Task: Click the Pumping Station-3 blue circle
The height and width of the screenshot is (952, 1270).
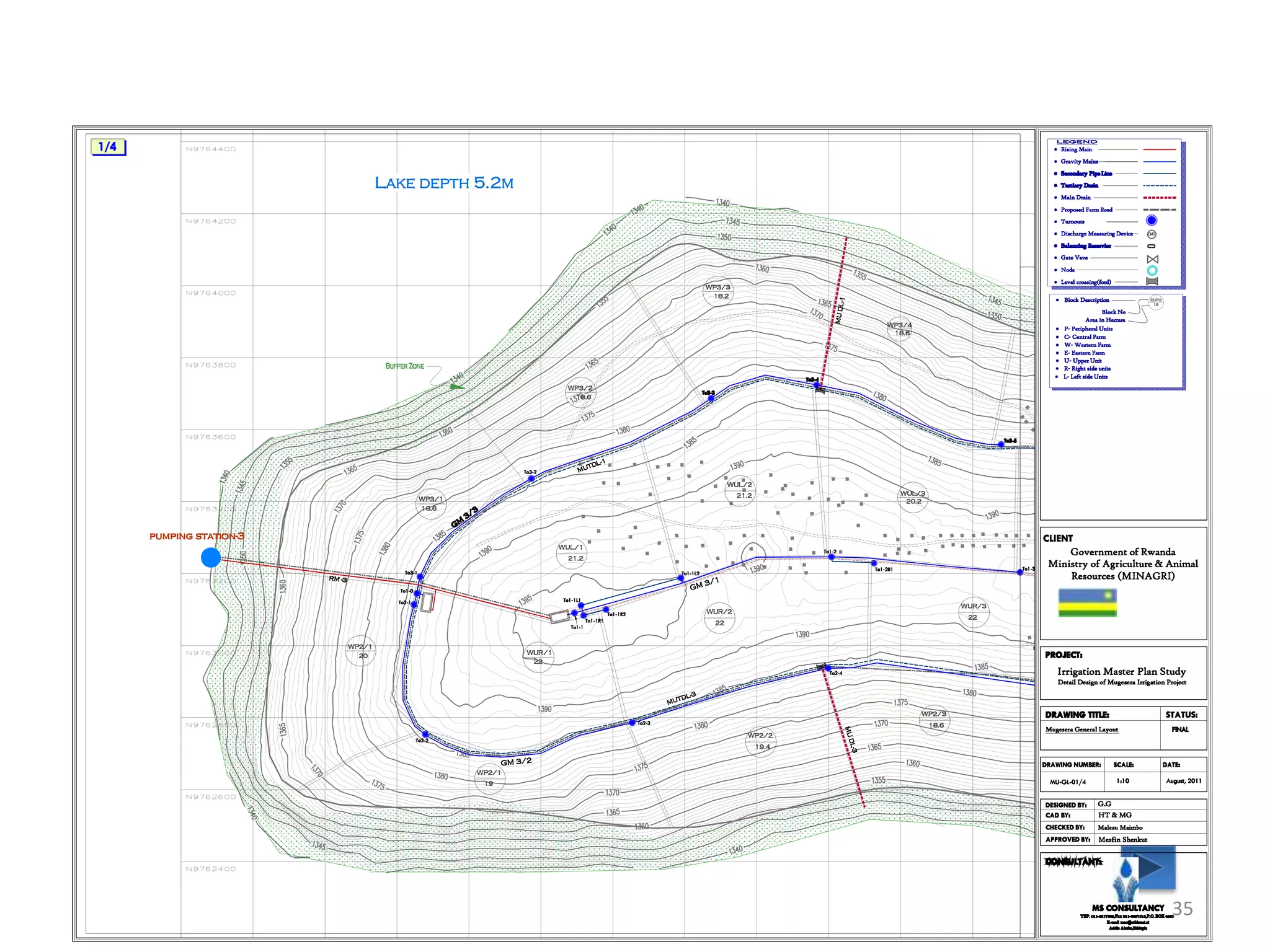Action: click(x=211, y=557)
